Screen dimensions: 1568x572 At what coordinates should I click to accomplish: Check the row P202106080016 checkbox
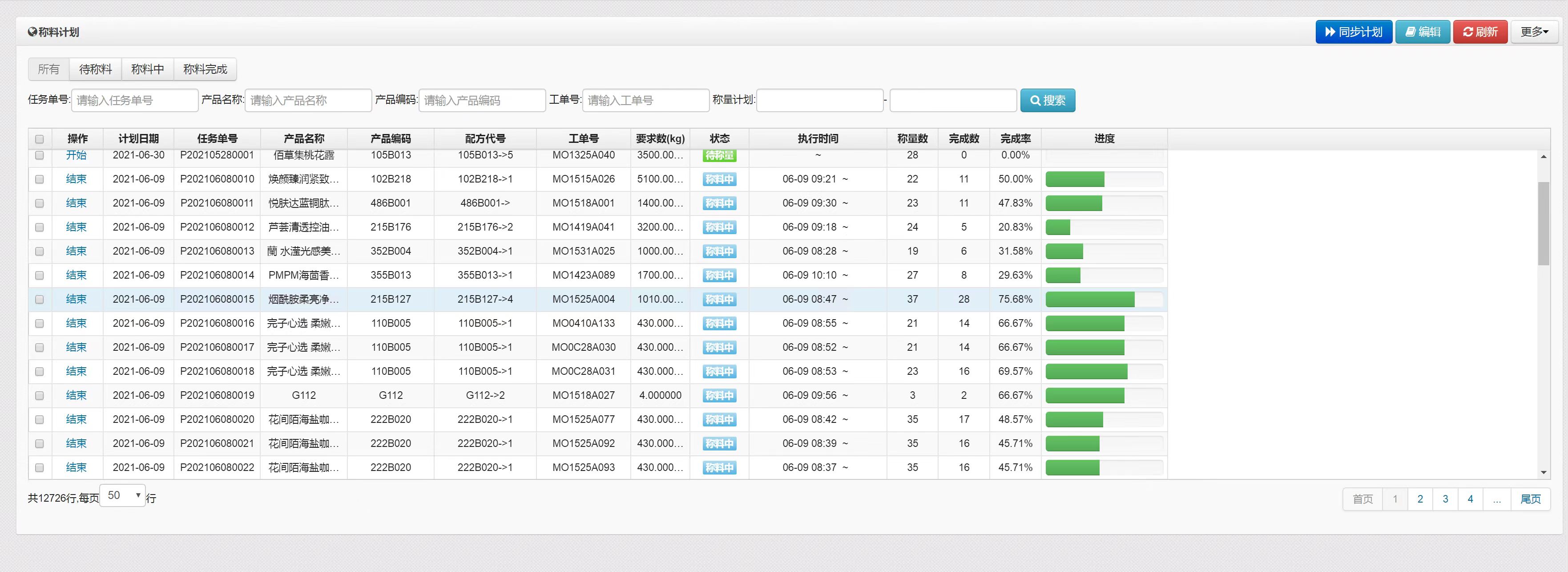coord(40,324)
